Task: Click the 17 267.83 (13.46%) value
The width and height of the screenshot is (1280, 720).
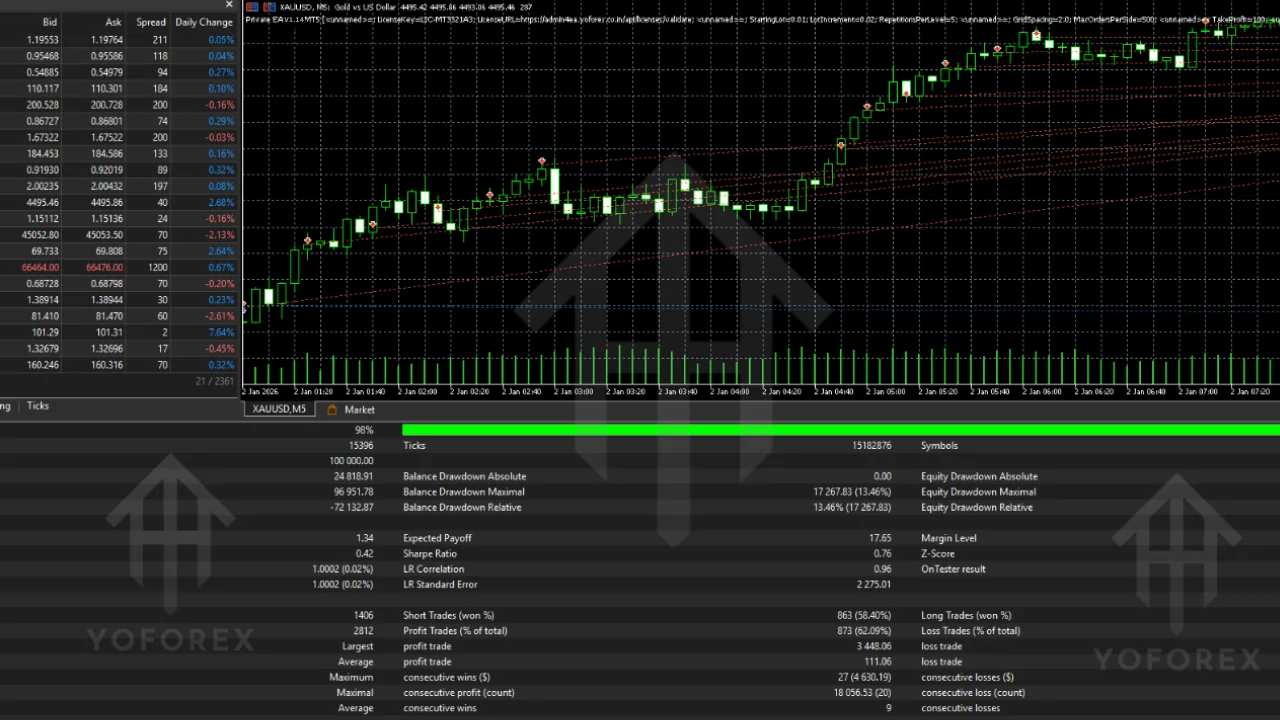Action: click(852, 492)
